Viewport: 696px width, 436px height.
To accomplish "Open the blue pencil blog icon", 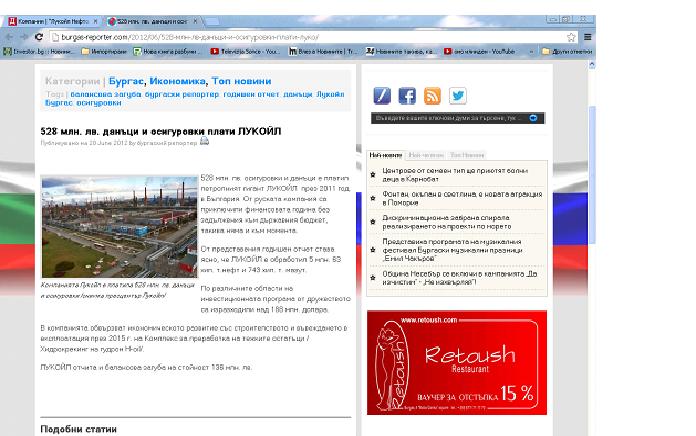I will click(x=382, y=95).
